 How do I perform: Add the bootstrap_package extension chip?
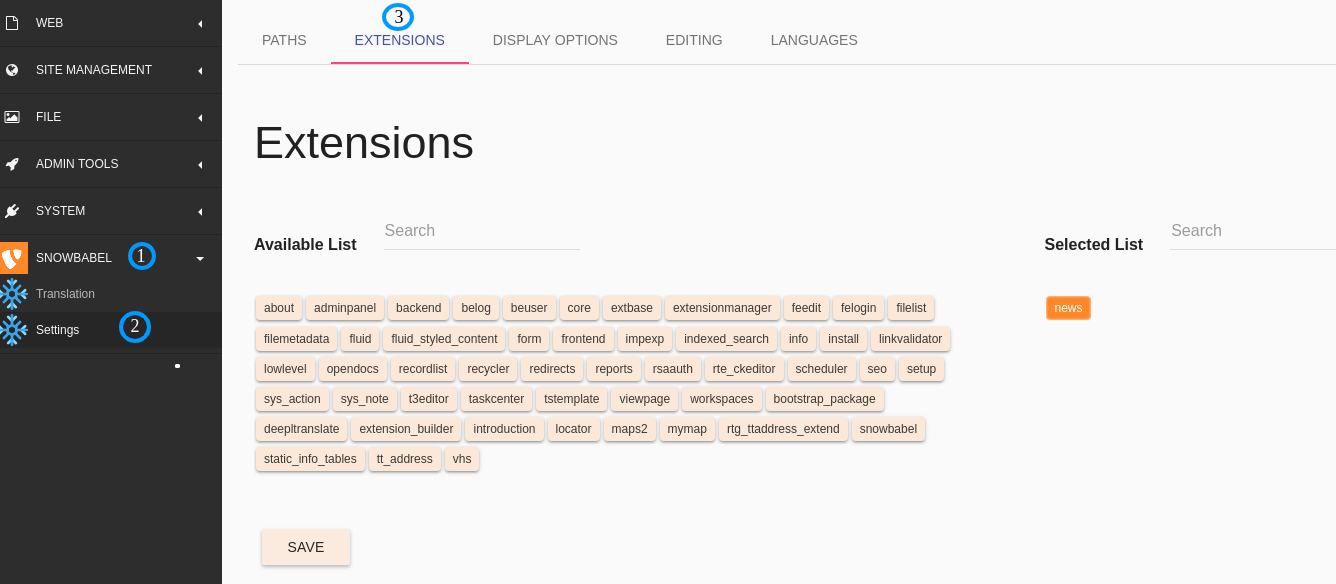824,399
